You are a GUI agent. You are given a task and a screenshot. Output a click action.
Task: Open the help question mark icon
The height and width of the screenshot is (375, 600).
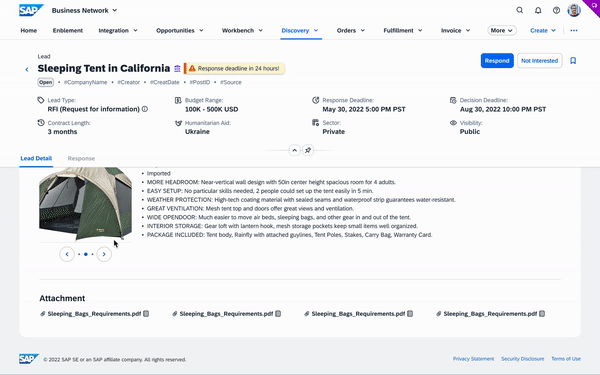pyautogui.click(x=556, y=10)
